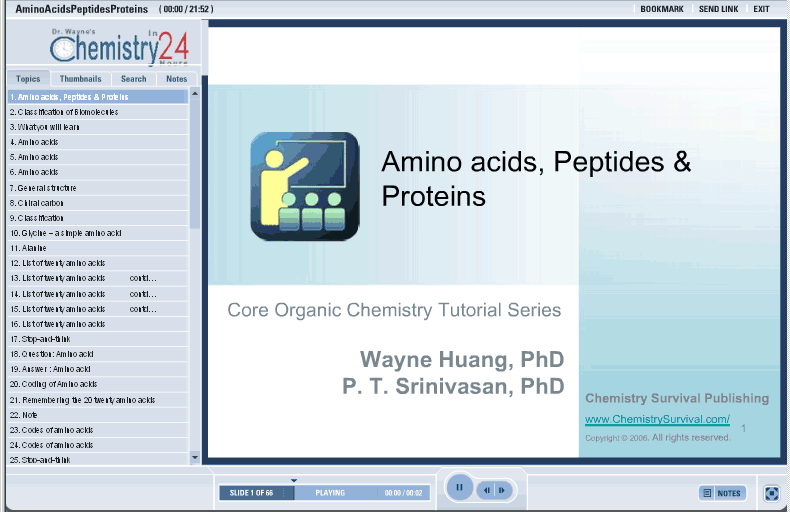Jump to topic 11 Alanine

tap(29, 248)
